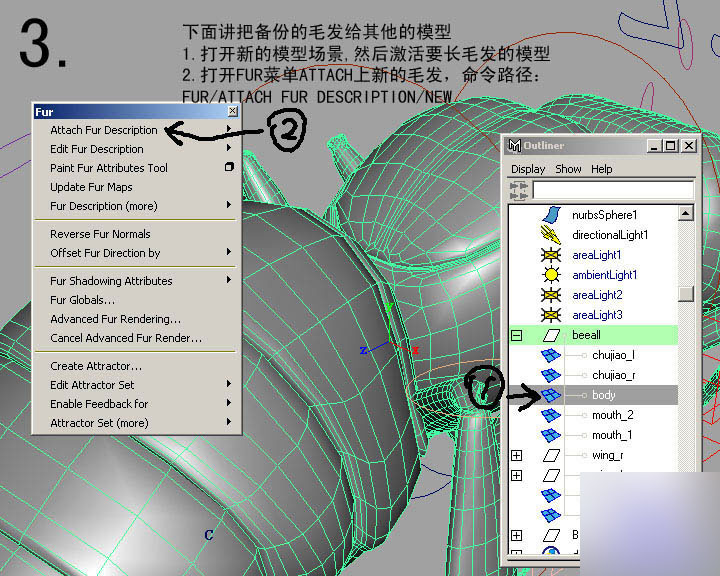Open Attach Fur Description submenu
The height and width of the screenshot is (576, 720).
click(136, 130)
